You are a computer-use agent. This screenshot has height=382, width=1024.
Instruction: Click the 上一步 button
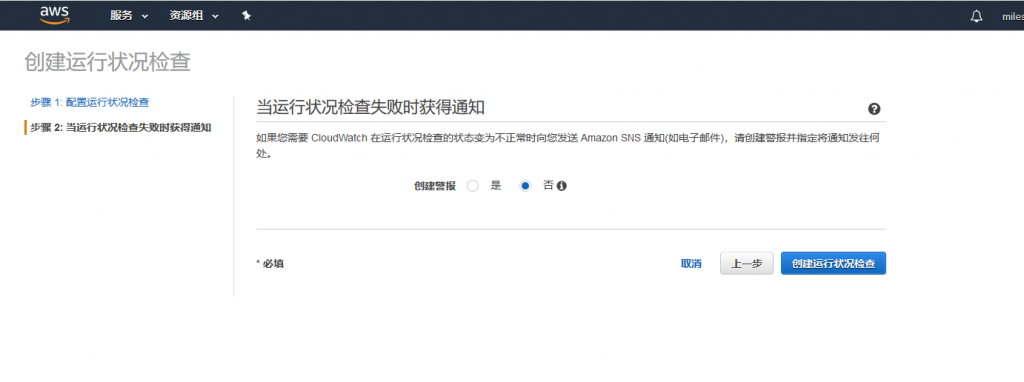tap(746, 264)
